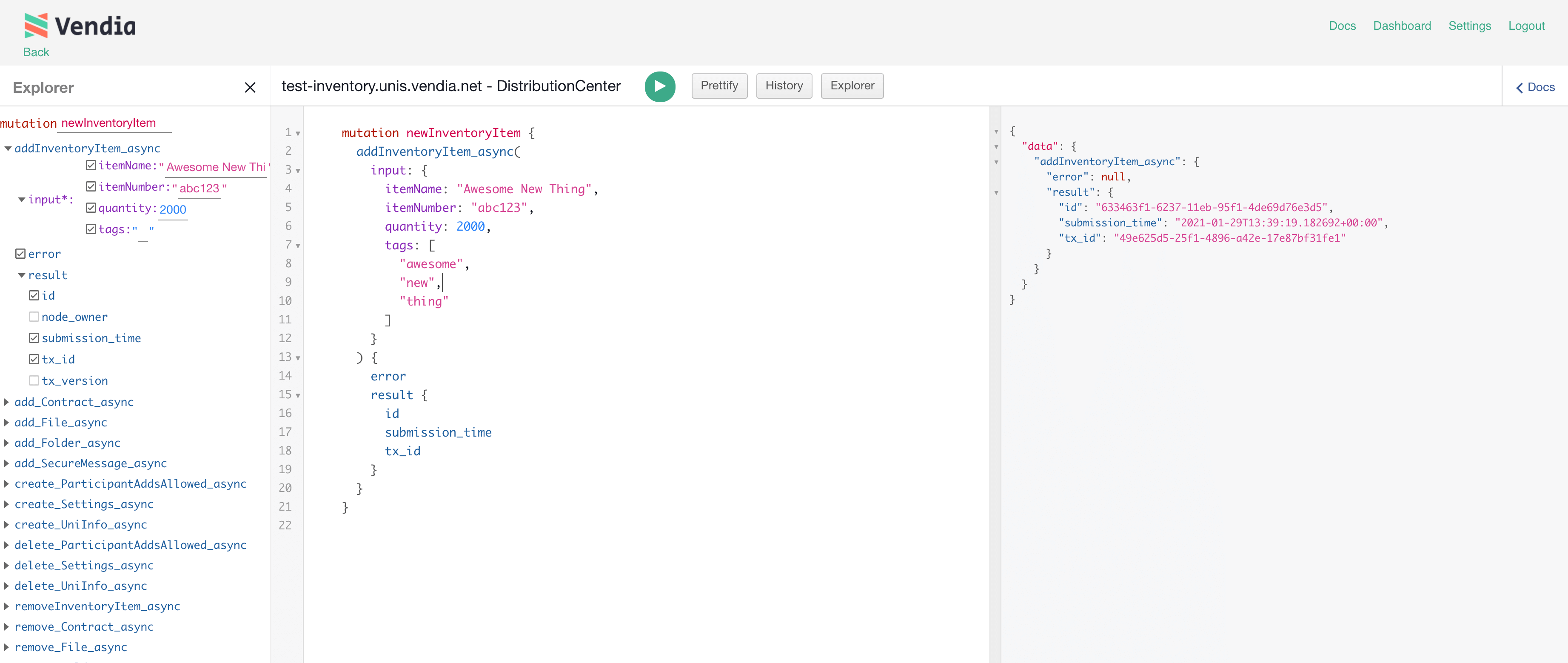Fold the input block at line 3

(298, 171)
